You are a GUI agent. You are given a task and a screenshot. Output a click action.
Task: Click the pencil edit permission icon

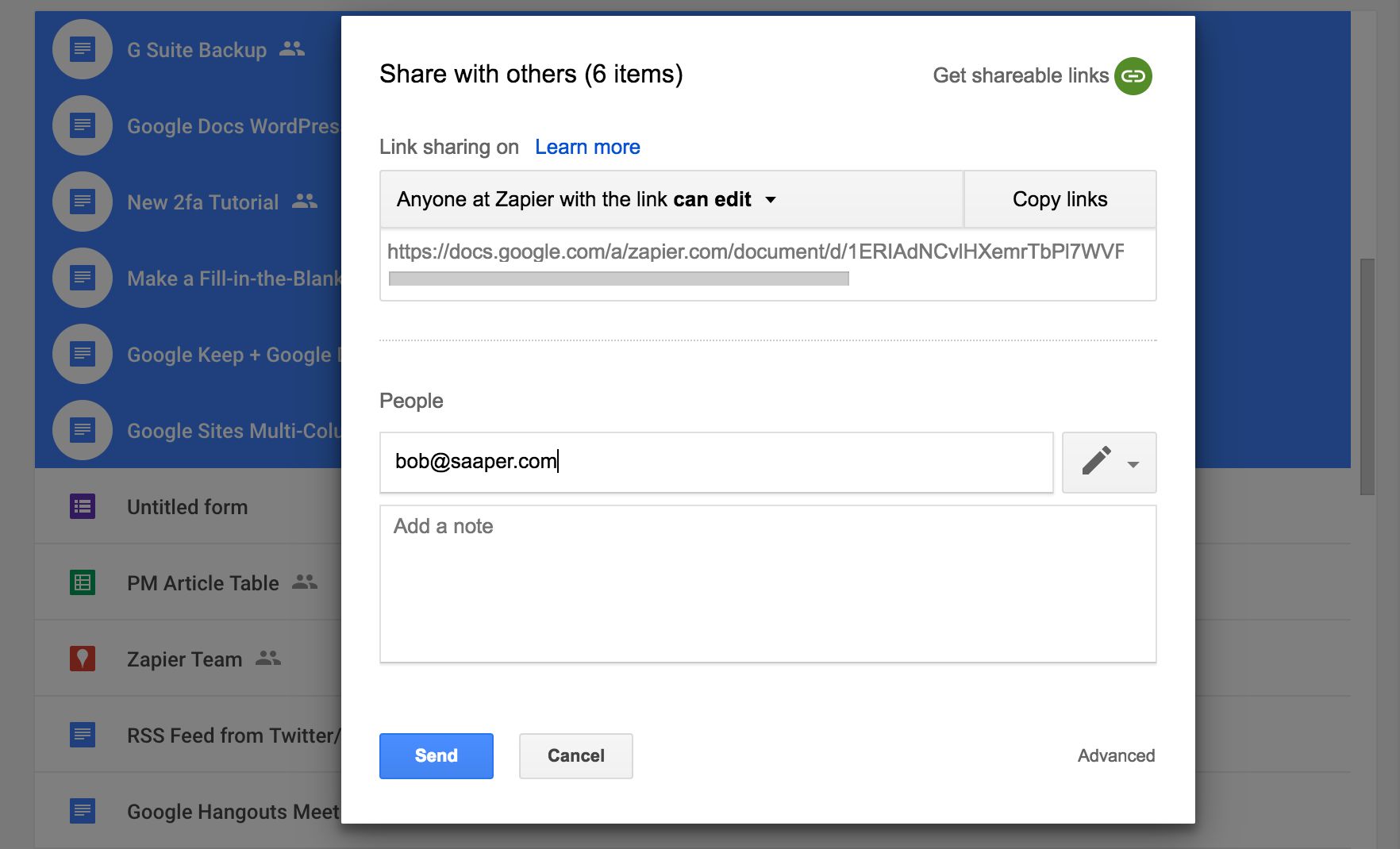click(1096, 461)
